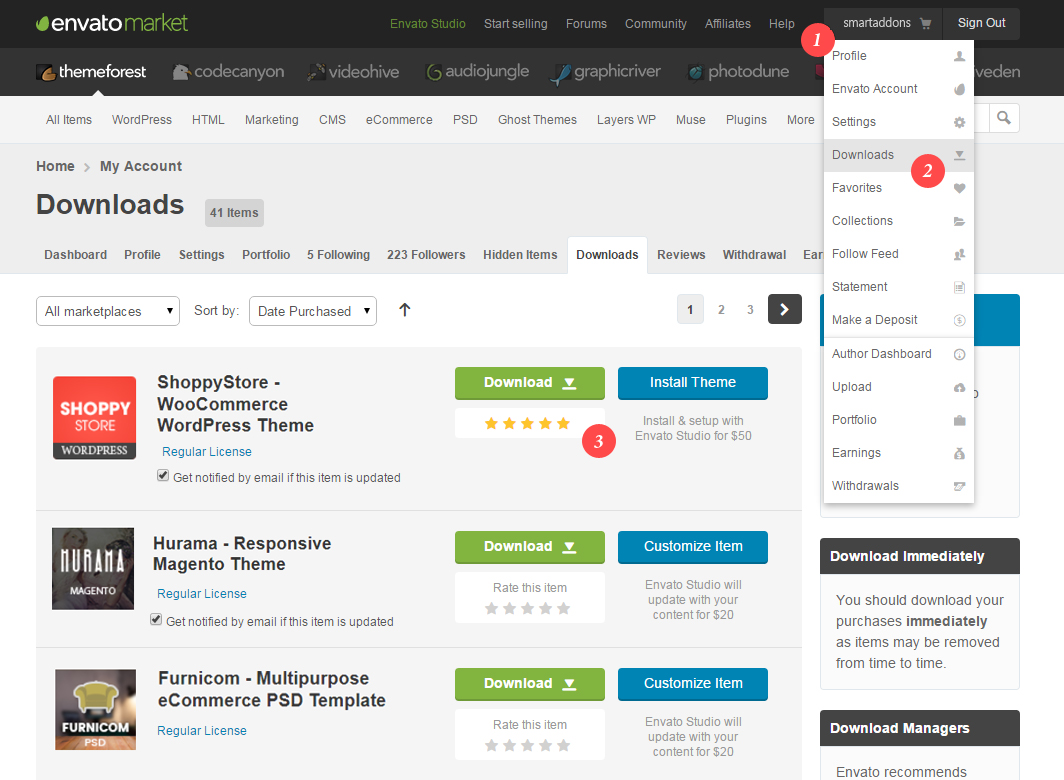1064x780 pixels.
Task: Select Statement in the account dropdown
Action: [x=898, y=287]
